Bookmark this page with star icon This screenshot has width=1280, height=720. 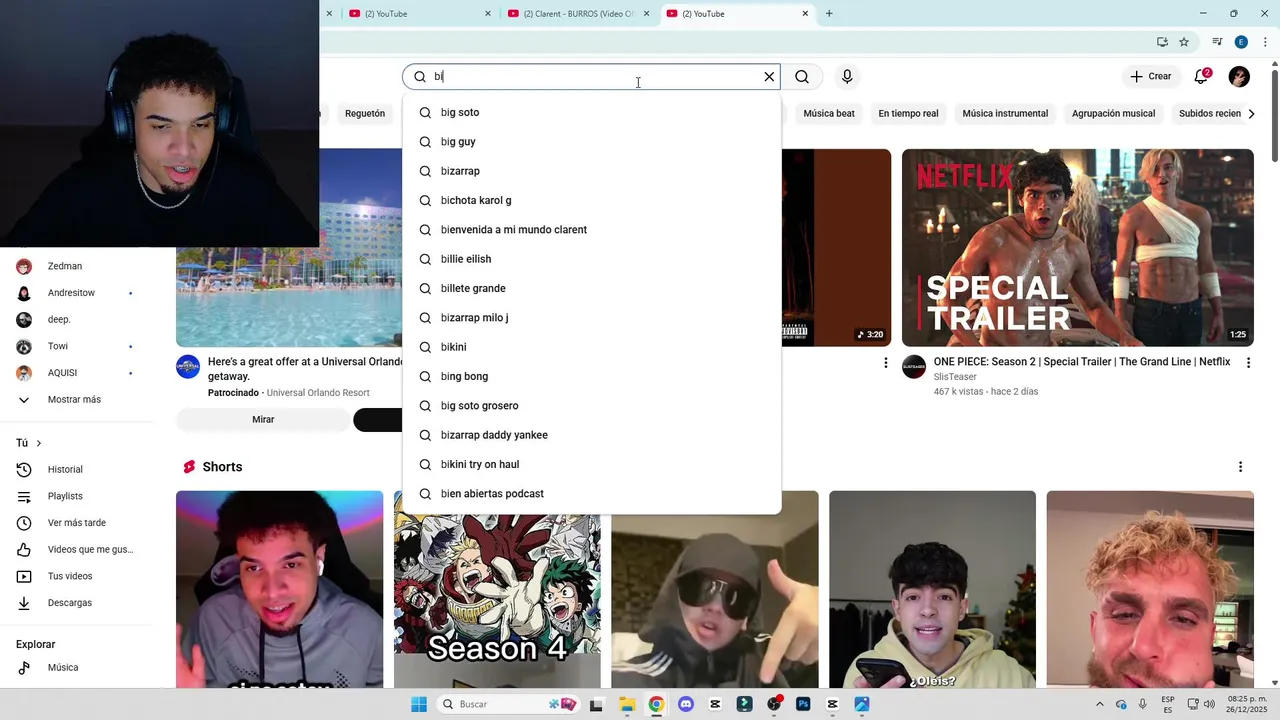(1184, 42)
